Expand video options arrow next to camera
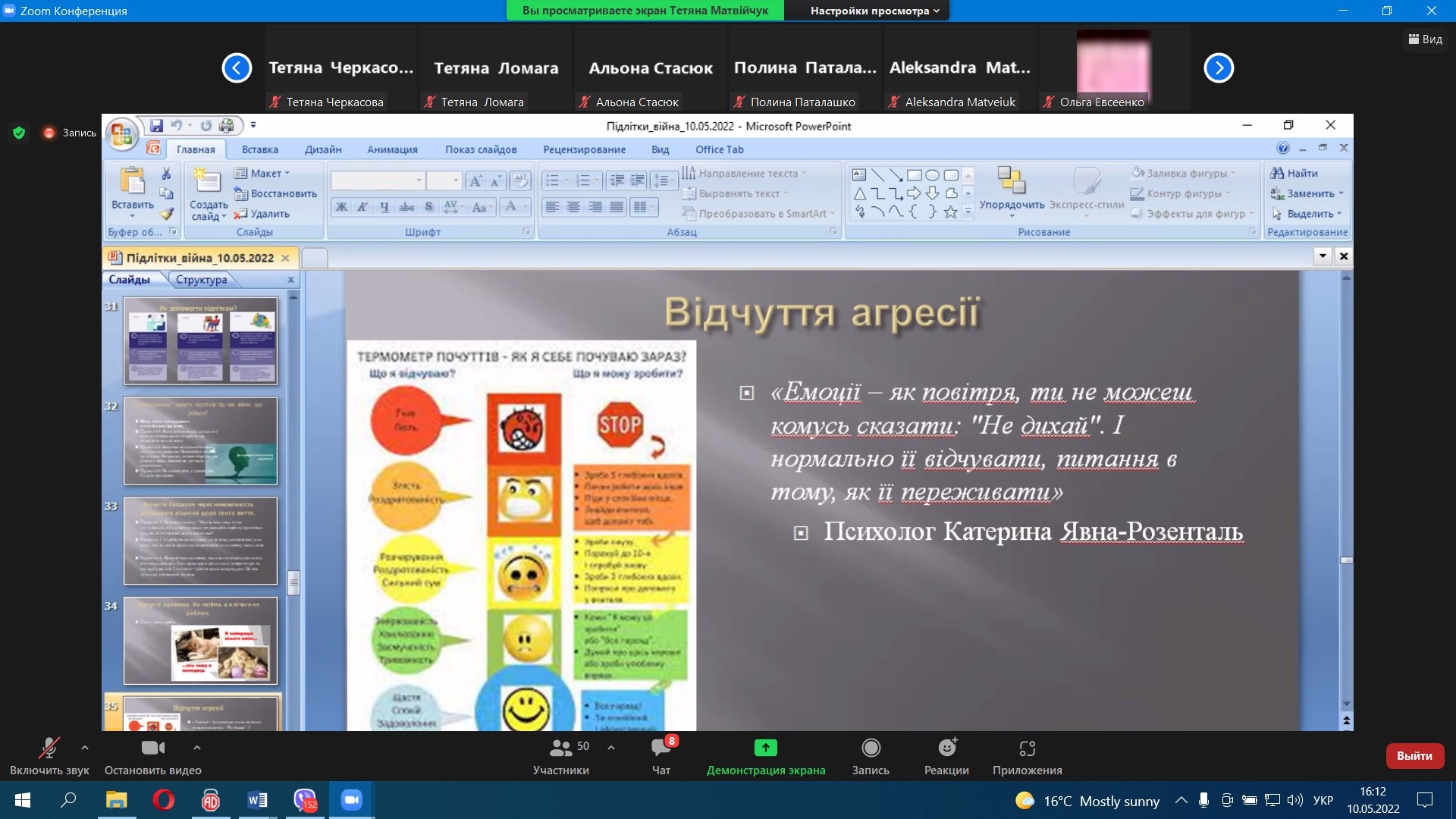The image size is (1456, 819). 197,748
